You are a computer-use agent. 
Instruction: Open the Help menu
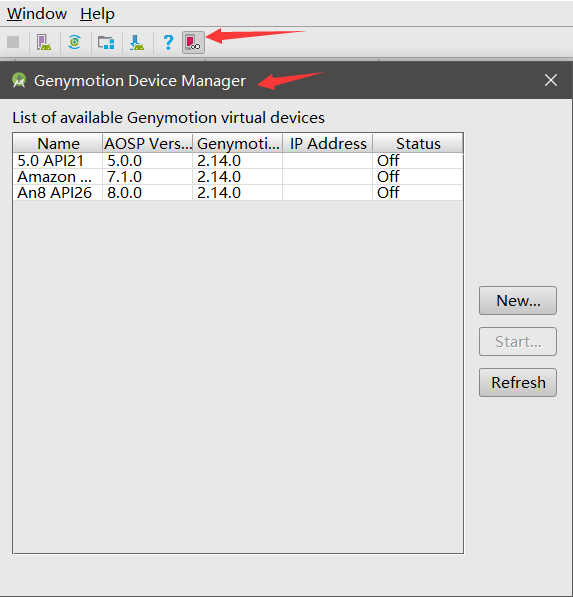click(97, 14)
